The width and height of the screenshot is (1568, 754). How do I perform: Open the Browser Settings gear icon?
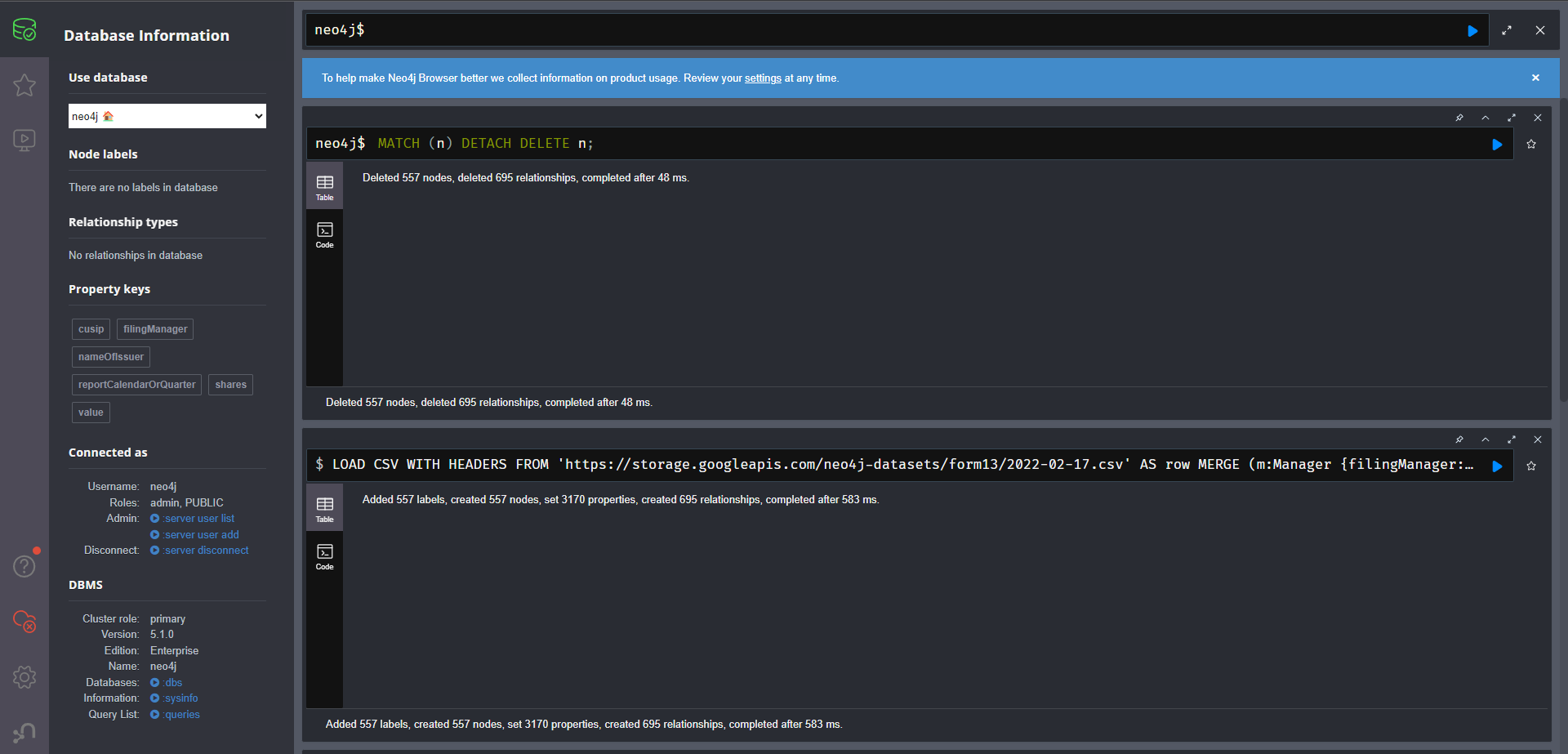click(24, 676)
